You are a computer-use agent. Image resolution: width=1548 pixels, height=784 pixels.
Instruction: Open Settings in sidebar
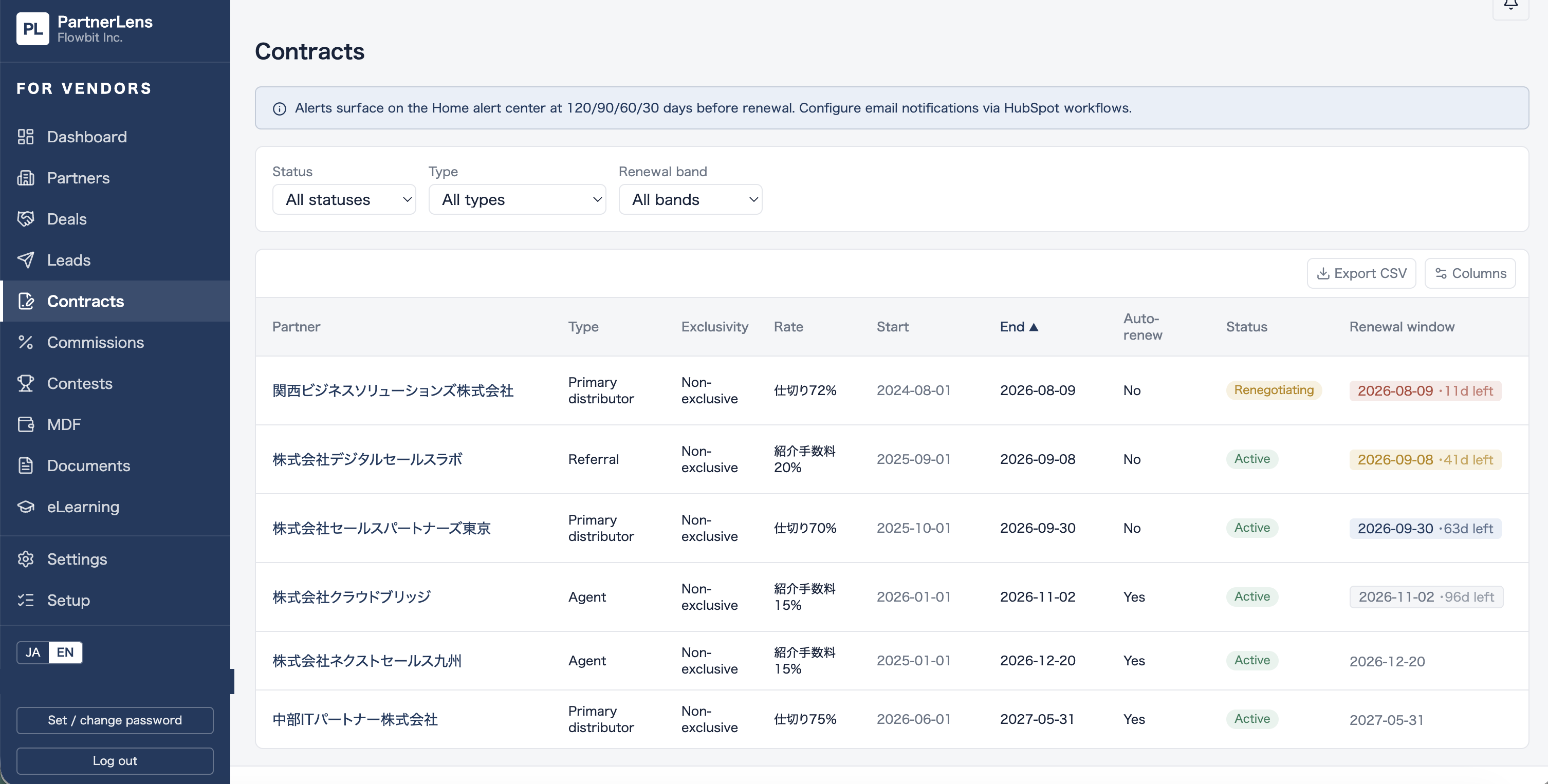pos(115,558)
